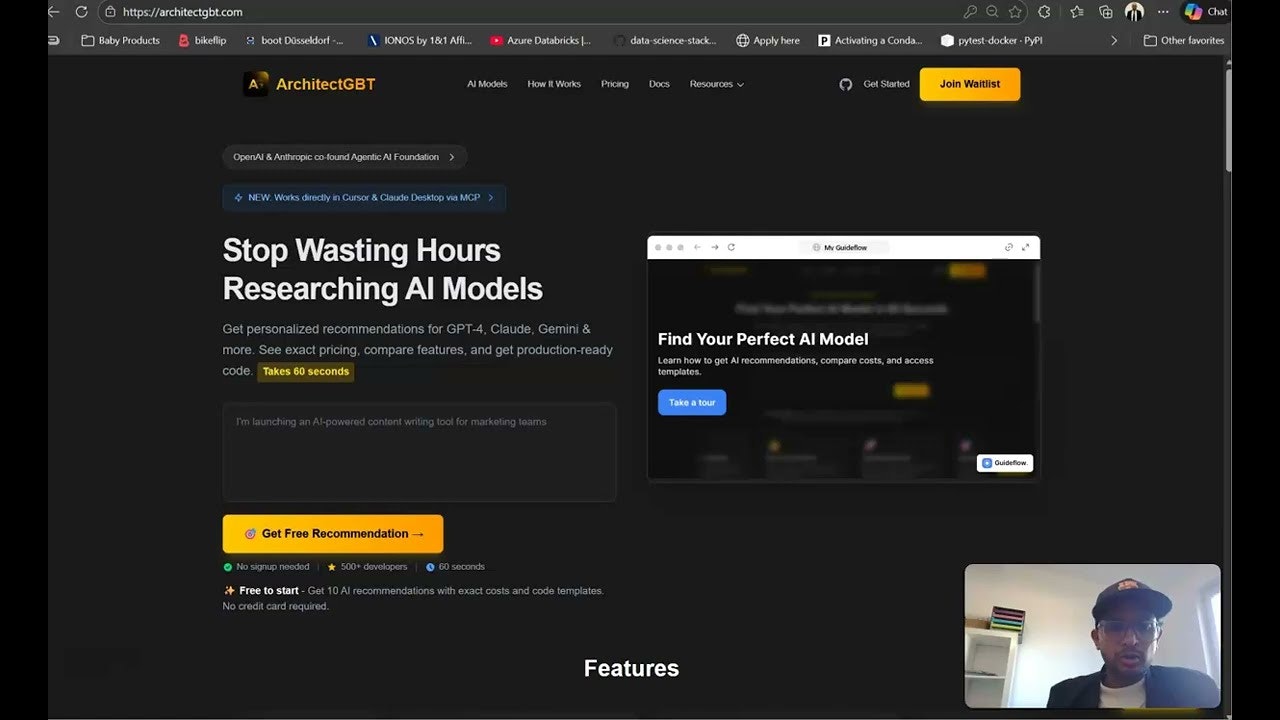Click forward arrow in Guideflow preview
This screenshot has width=1280, height=720.
click(714, 247)
